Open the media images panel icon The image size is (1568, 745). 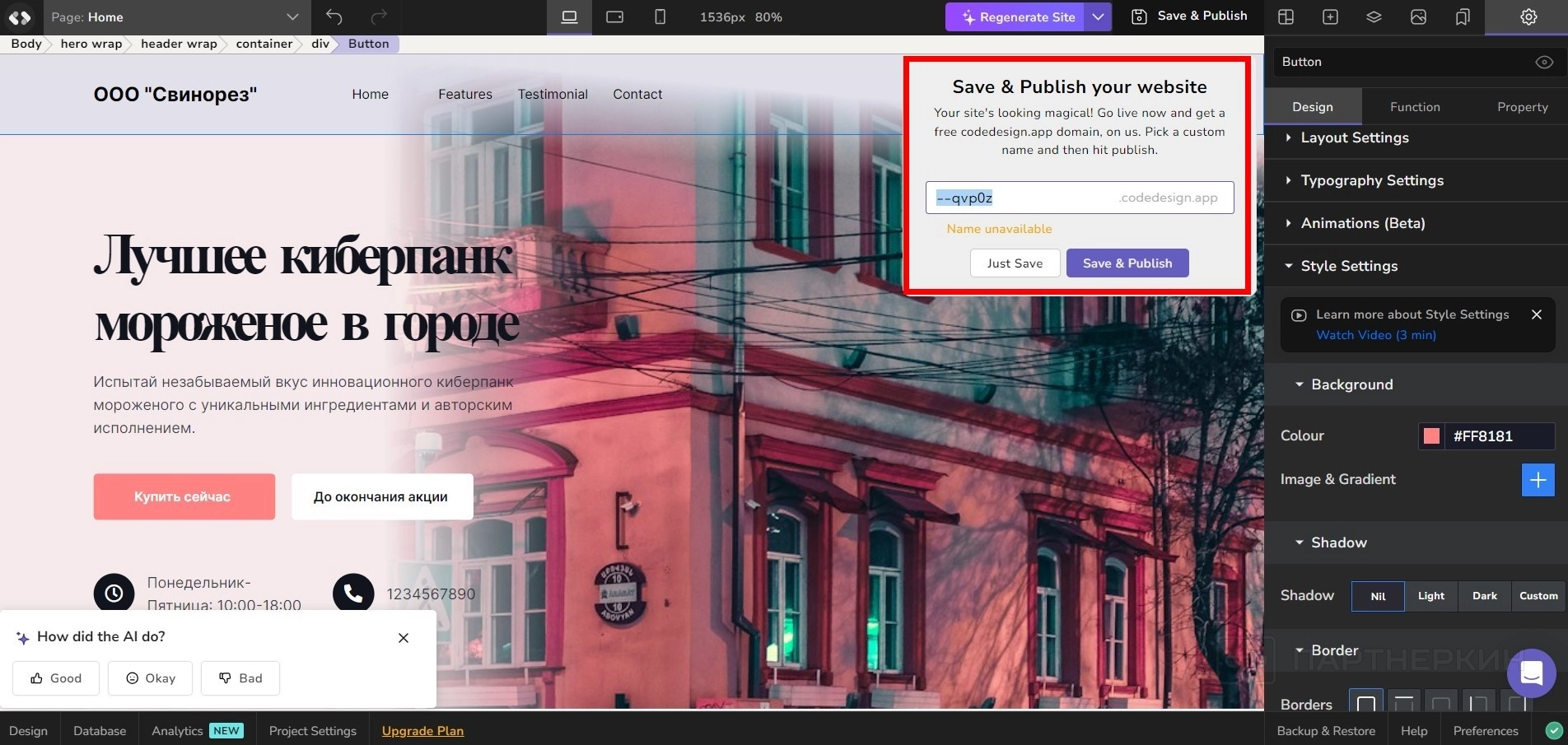click(x=1418, y=16)
